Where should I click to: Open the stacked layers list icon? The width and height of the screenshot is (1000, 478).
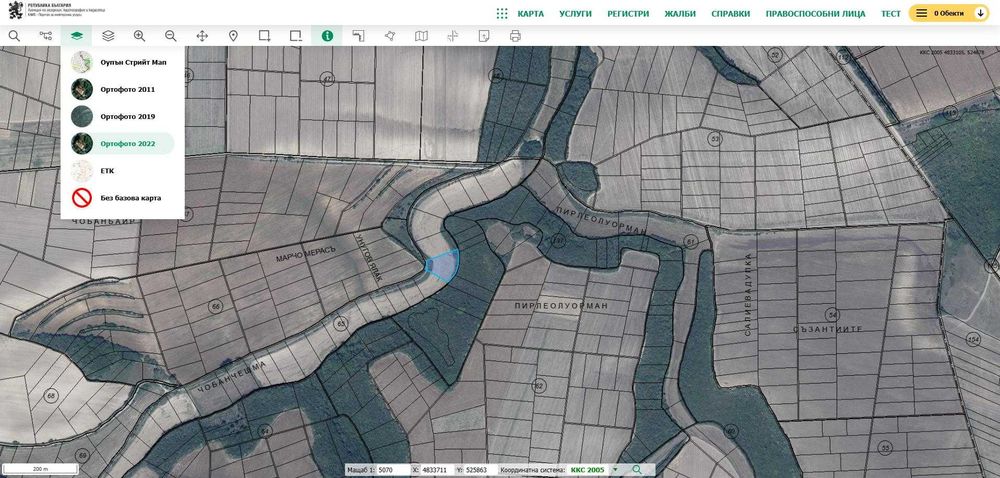[x=108, y=35]
